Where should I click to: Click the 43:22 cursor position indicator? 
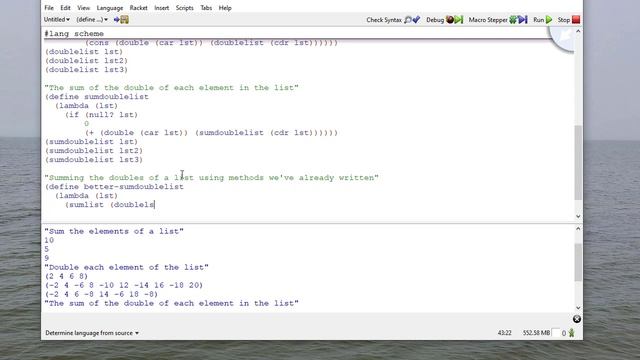(x=504, y=333)
